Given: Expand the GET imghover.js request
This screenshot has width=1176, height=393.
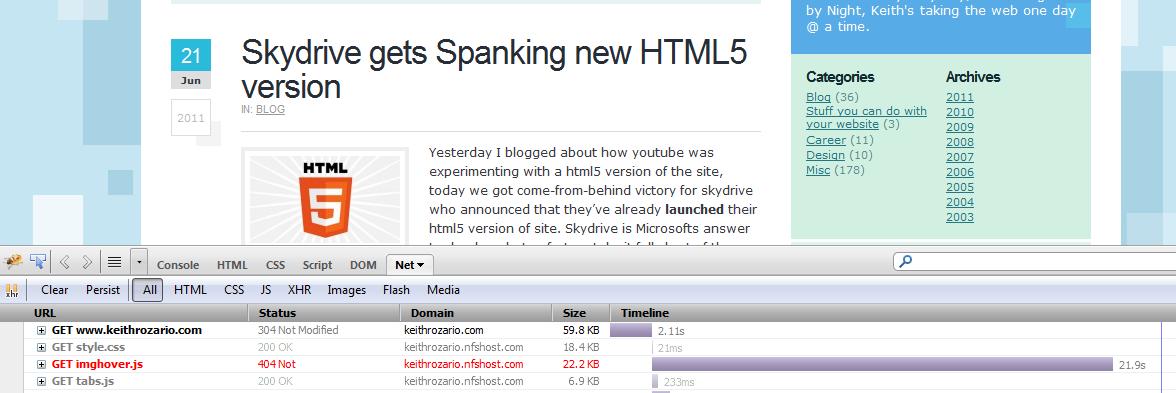Looking at the screenshot, I should point(42,364).
